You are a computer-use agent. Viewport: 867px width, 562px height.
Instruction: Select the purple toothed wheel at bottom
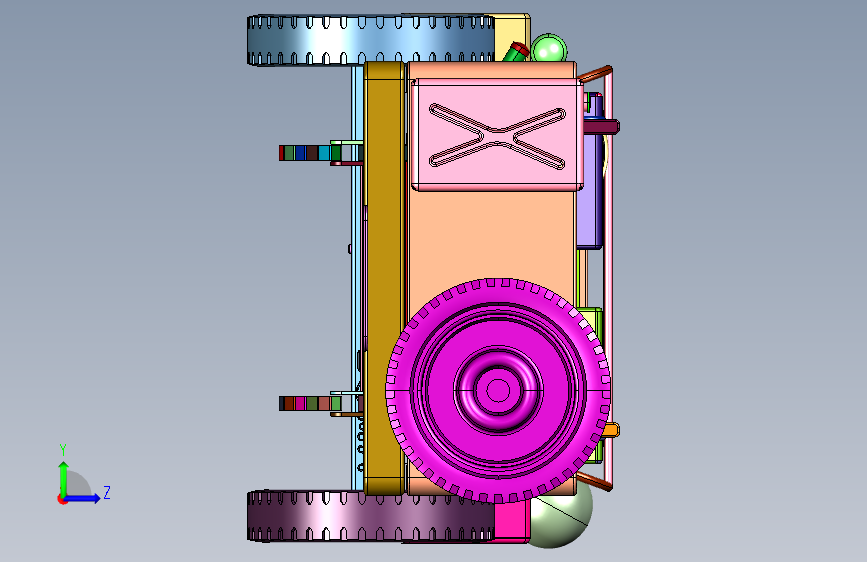tap(370, 516)
